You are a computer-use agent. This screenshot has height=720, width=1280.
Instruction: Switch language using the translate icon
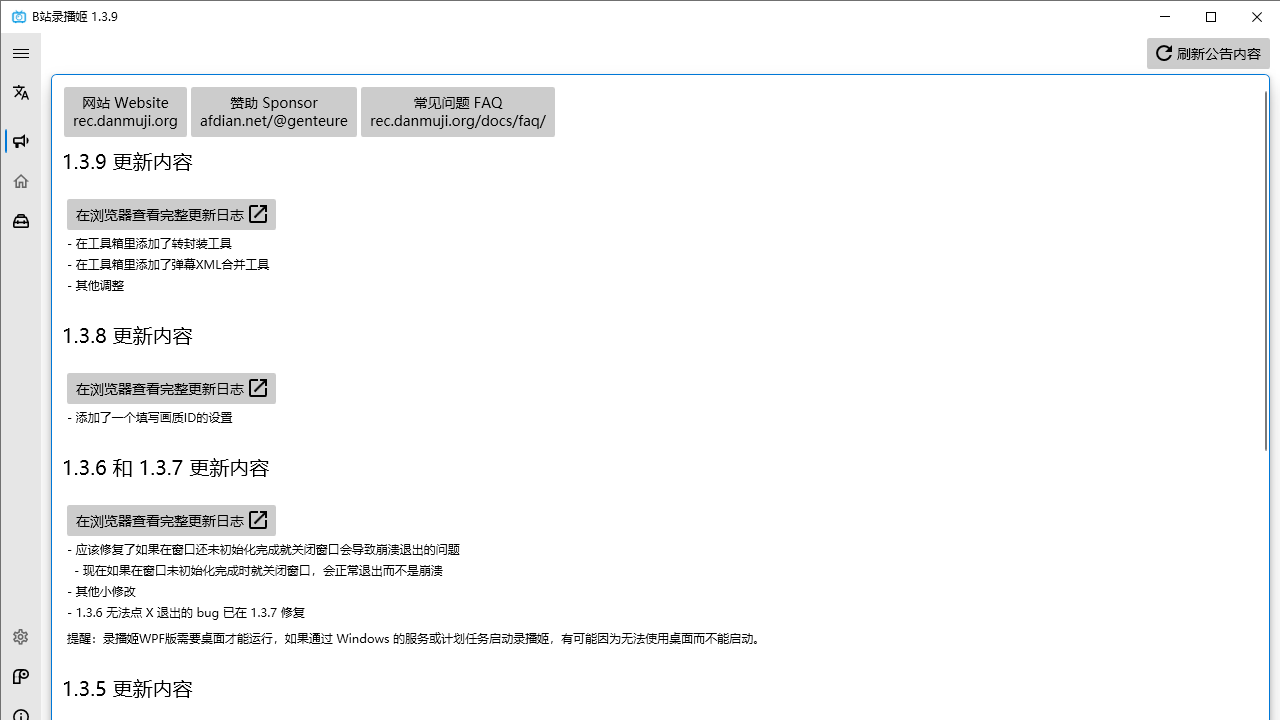[20, 92]
